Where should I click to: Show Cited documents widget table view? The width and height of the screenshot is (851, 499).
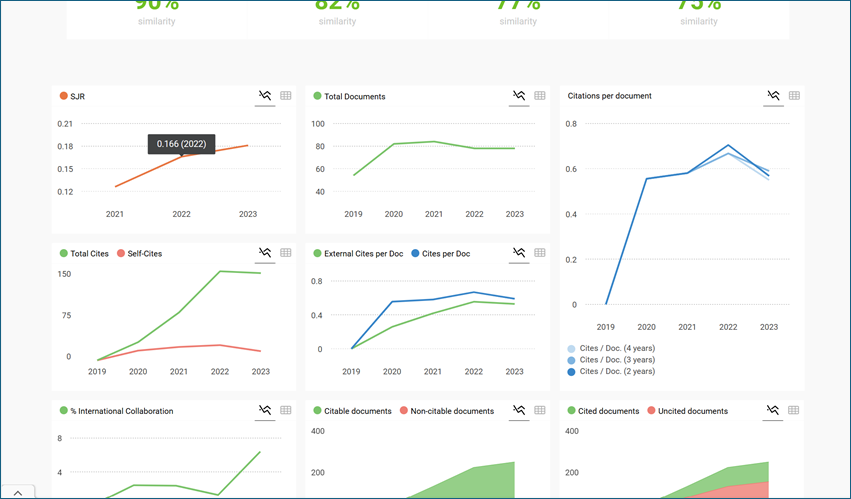point(794,410)
